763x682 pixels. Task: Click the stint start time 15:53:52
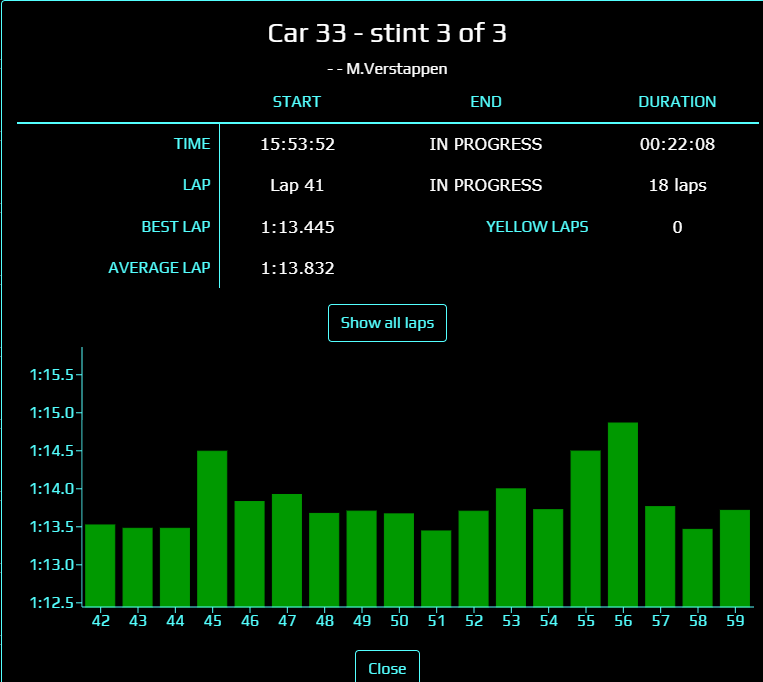click(x=297, y=144)
